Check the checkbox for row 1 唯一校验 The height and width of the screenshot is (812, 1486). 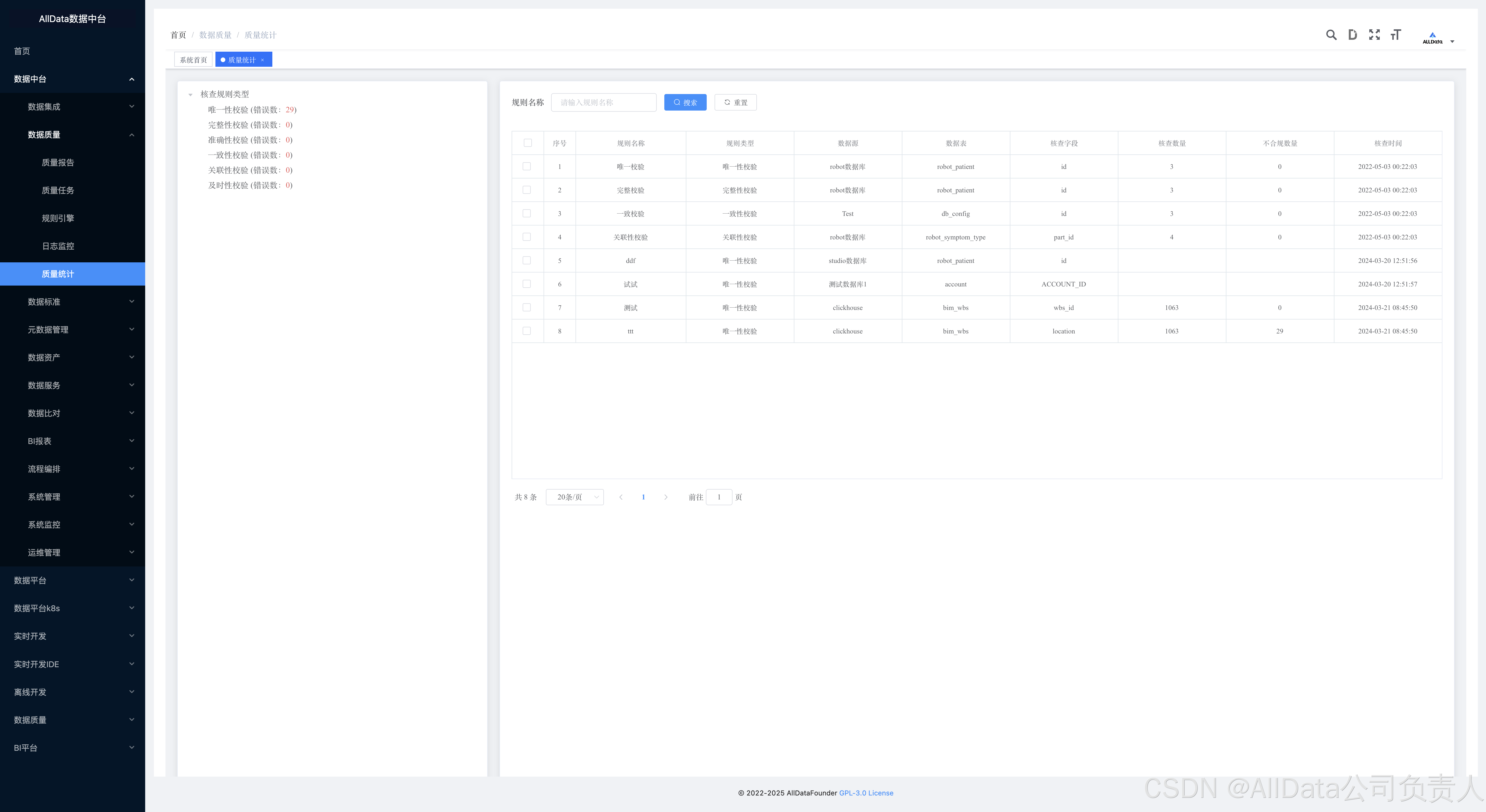[x=526, y=166]
